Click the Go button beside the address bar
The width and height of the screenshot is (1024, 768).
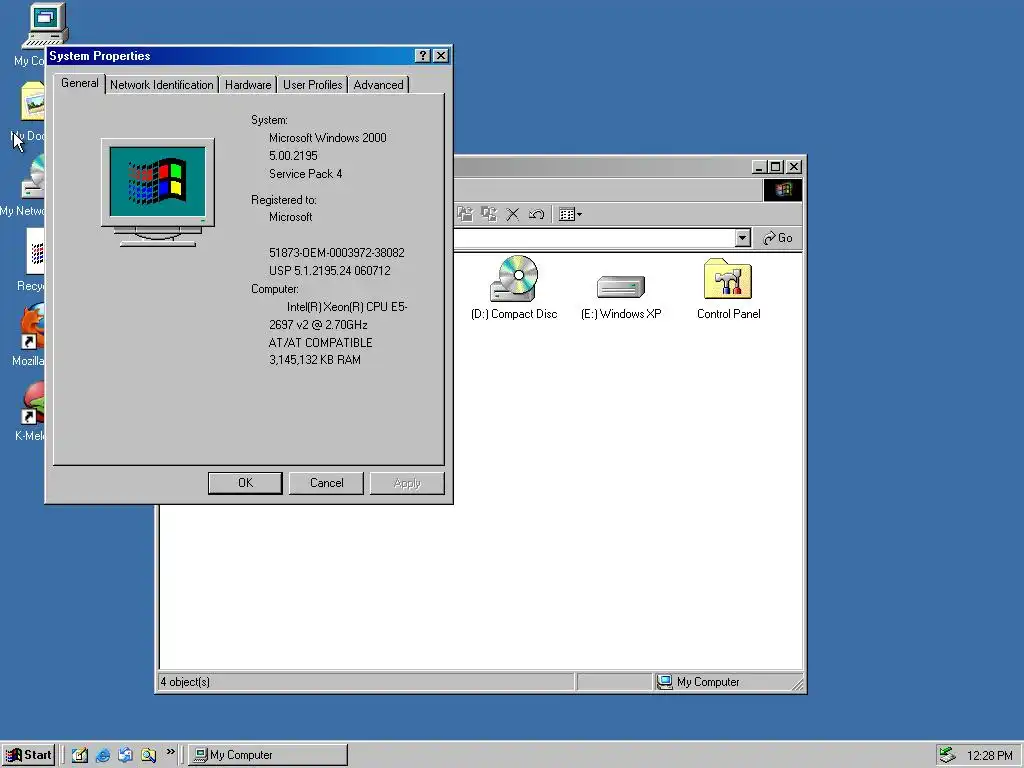tap(778, 238)
